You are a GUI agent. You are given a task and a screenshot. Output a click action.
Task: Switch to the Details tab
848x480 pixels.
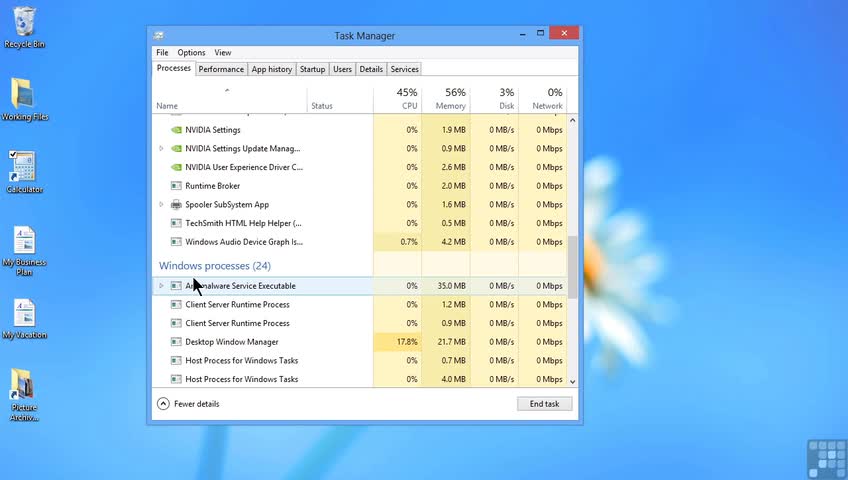click(371, 69)
